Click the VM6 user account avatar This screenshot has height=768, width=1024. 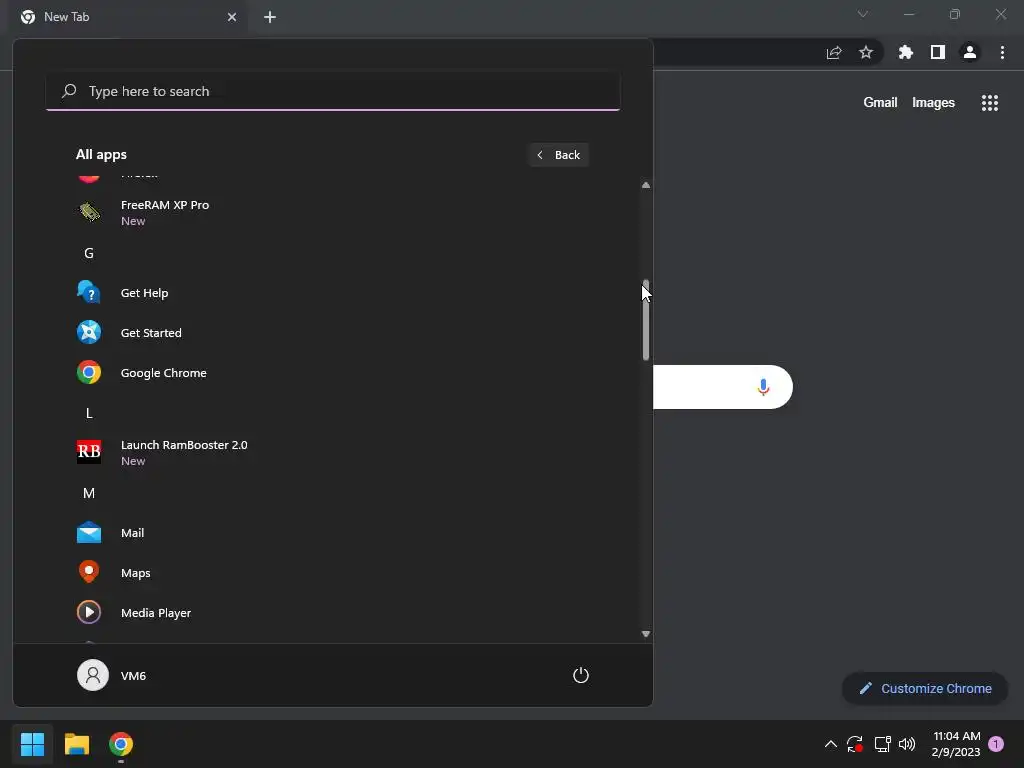[x=93, y=675]
